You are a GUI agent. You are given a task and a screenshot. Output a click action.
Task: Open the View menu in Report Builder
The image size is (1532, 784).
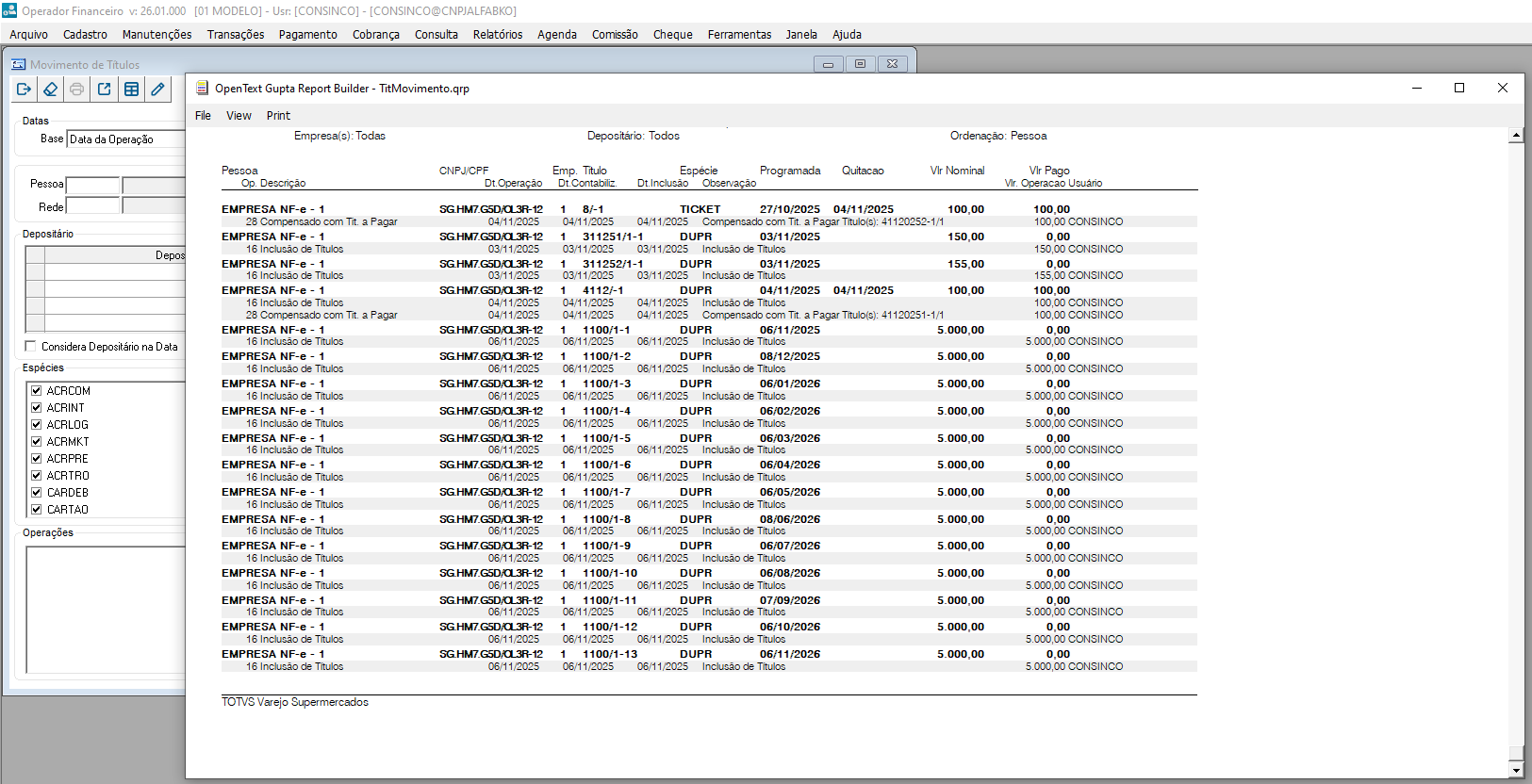tap(239, 116)
